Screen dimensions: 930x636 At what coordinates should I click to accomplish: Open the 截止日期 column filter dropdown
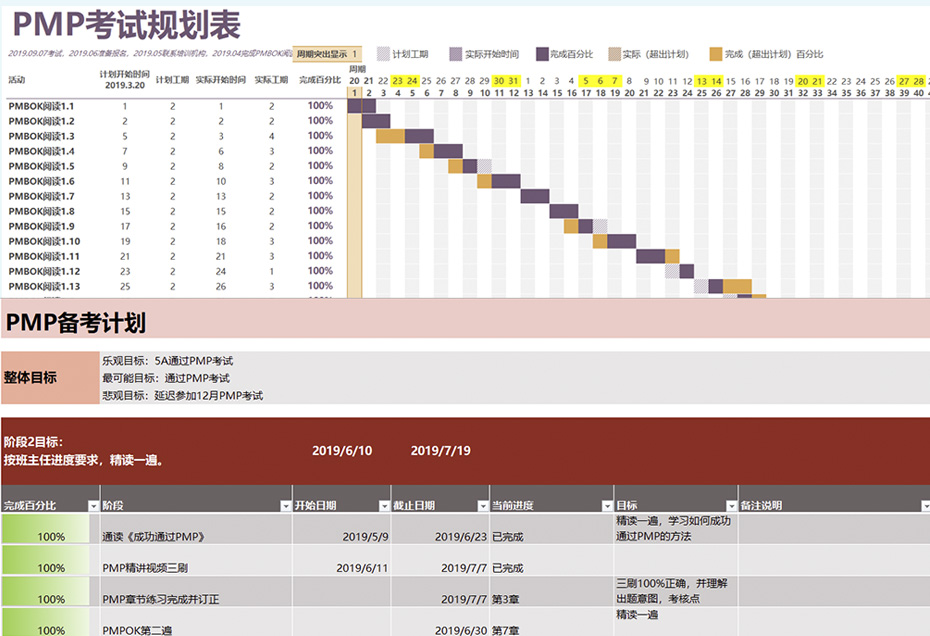[x=482, y=506]
